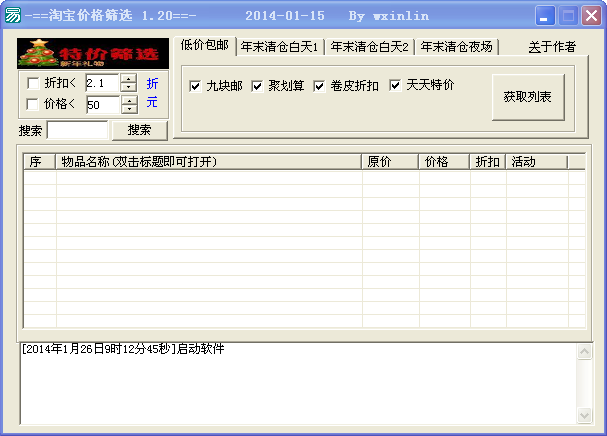Click the discount value field showing 2.1
This screenshot has width=607, height=436.
[x=102, y=83]
